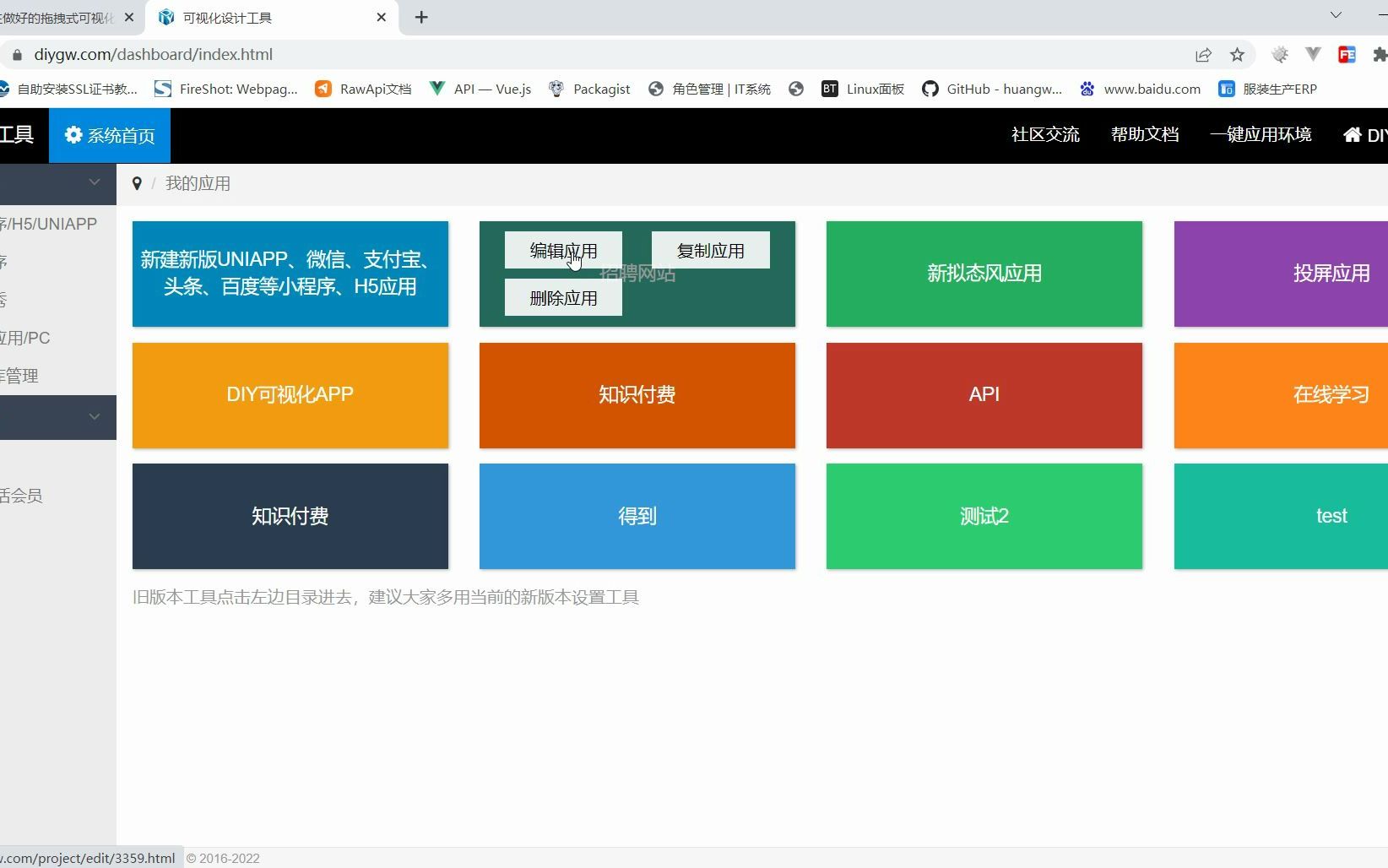The height and width of the screenshot is (868, 1388).
Task: Open the teal test card
Action: click(x=1281, y=516)
